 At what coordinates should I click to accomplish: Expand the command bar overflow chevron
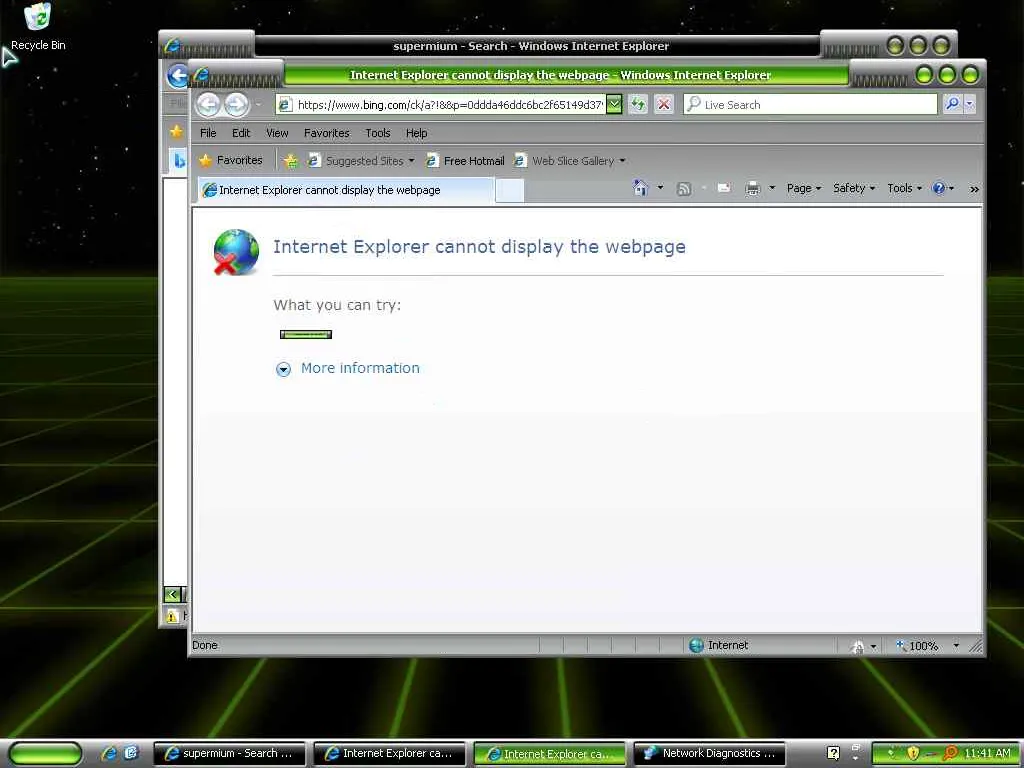click(x=974, y=189)
